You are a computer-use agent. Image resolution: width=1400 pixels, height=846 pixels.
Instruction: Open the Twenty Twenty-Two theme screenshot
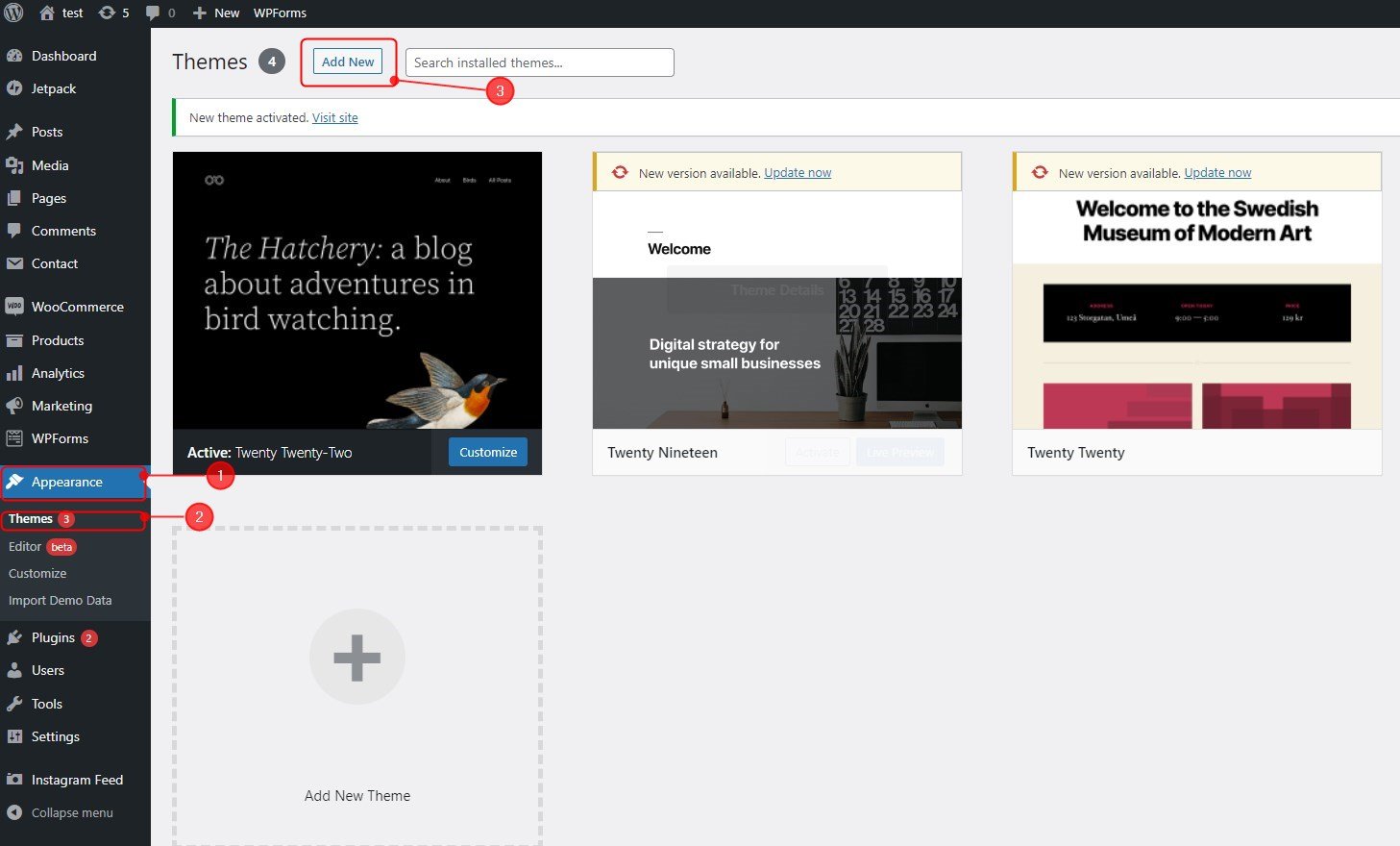click(357, 290)
